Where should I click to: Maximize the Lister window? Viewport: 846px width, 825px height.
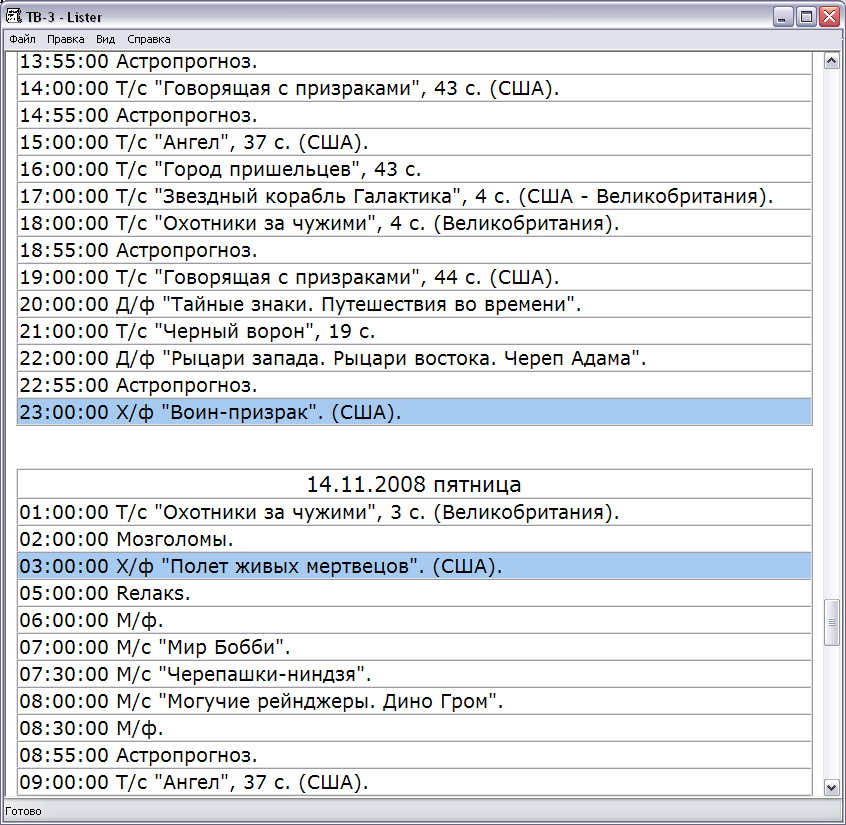coord(806,17)
